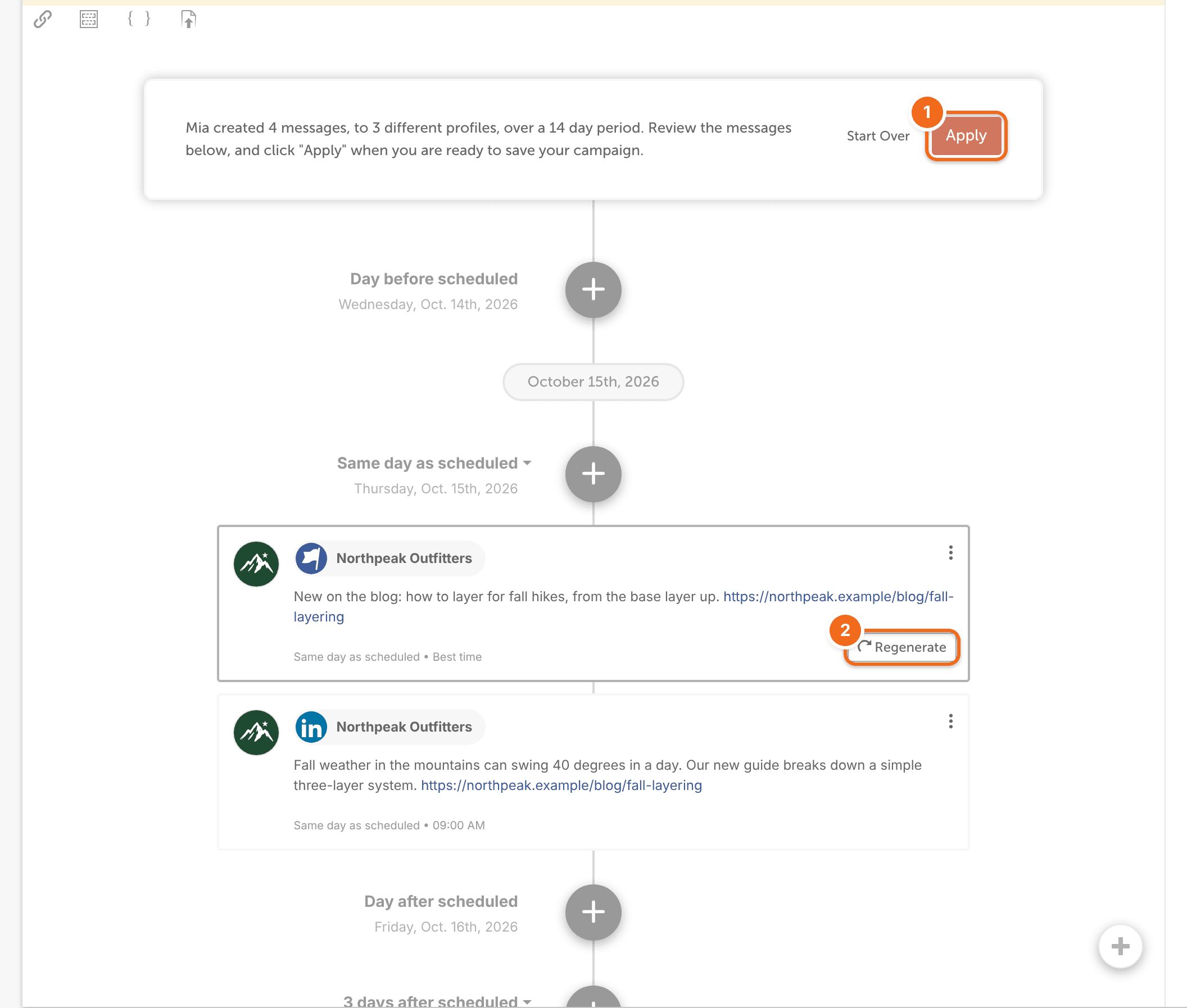This screenshot has height=1008, width=1187.
Task: Open the table grid icon in the toolbar
Action: coord(89,20)
